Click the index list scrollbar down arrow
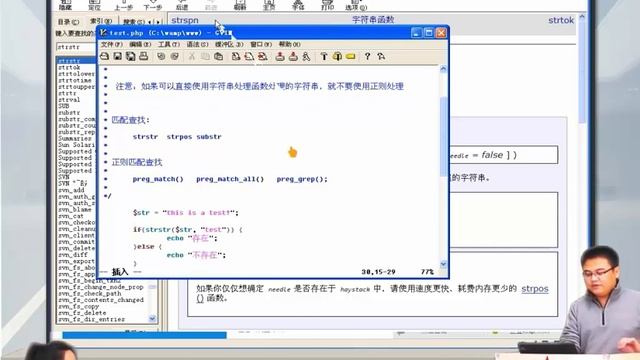The width and height of the screenshot is (640, 360). [152, 319]
